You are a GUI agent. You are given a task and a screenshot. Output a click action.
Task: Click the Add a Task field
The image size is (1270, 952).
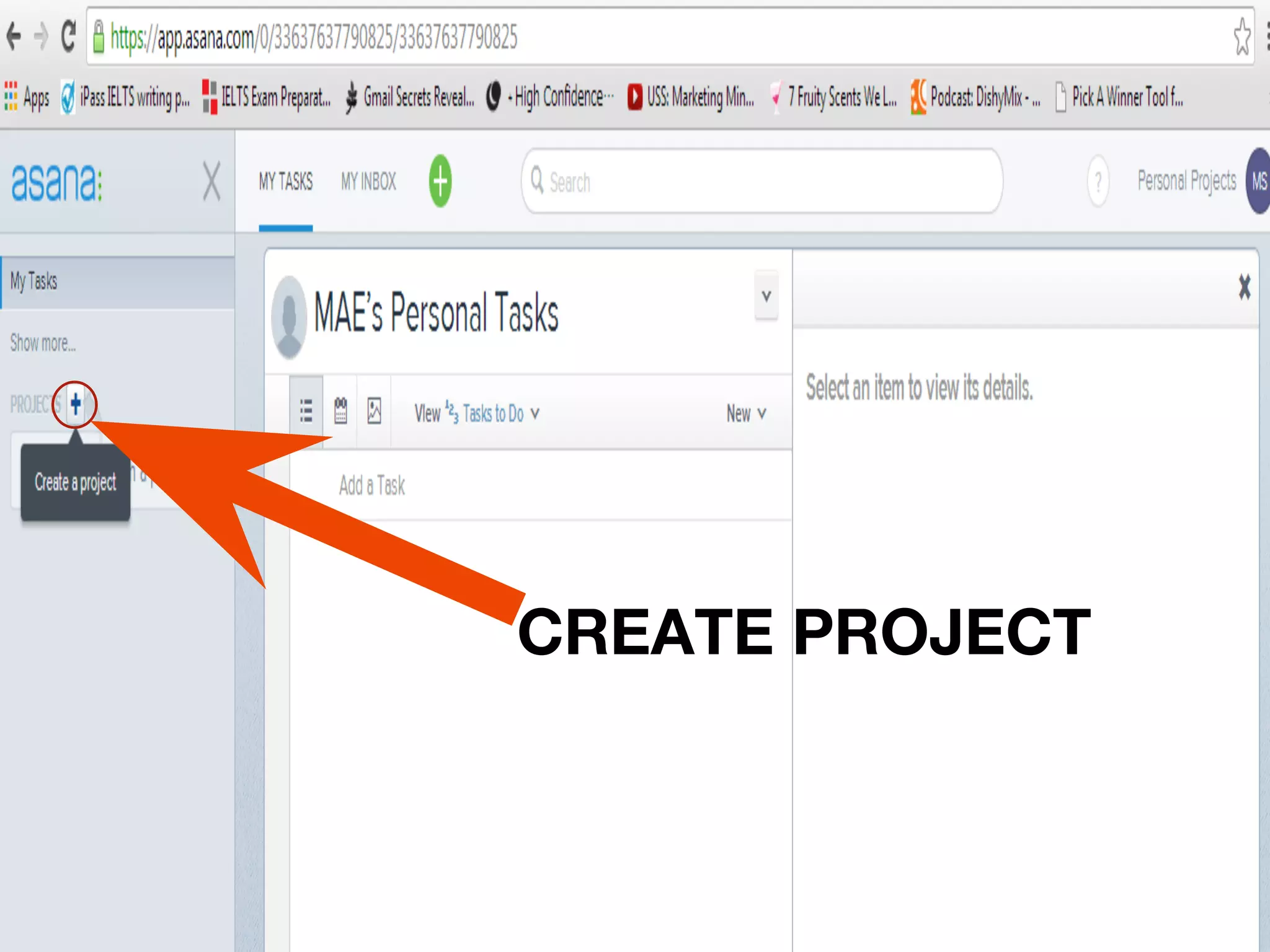click(x=541, y=485)
